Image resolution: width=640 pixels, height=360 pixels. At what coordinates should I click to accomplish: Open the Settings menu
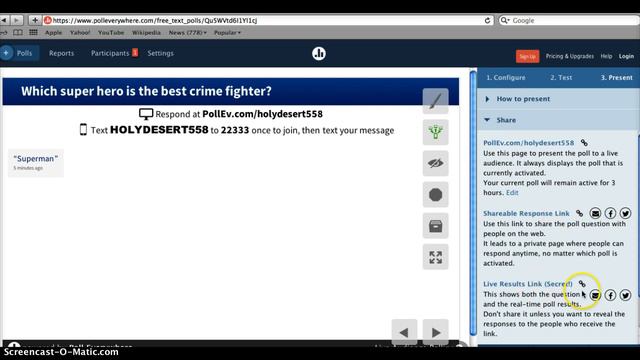[160, 53]
